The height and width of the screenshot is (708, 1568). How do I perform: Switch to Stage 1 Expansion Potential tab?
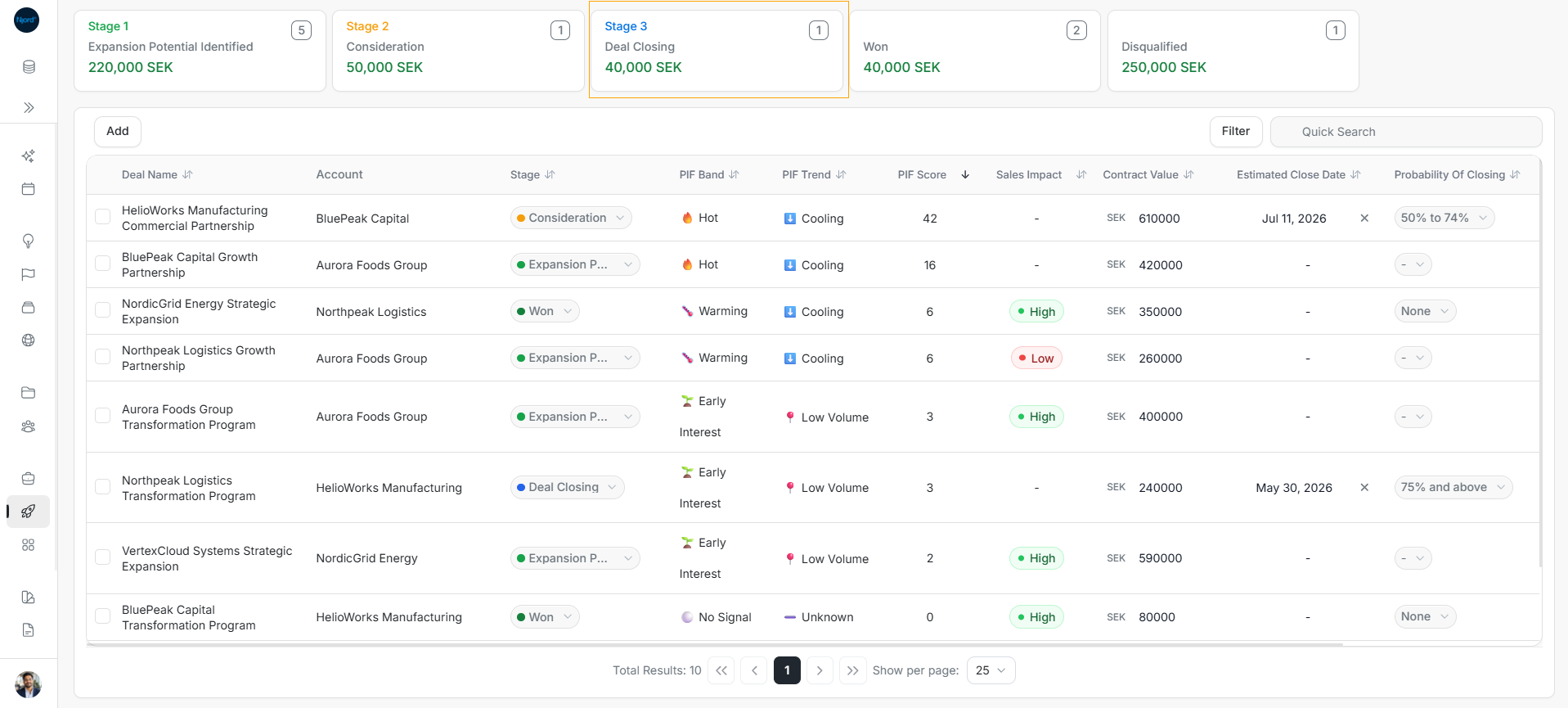tap(200, 50)
